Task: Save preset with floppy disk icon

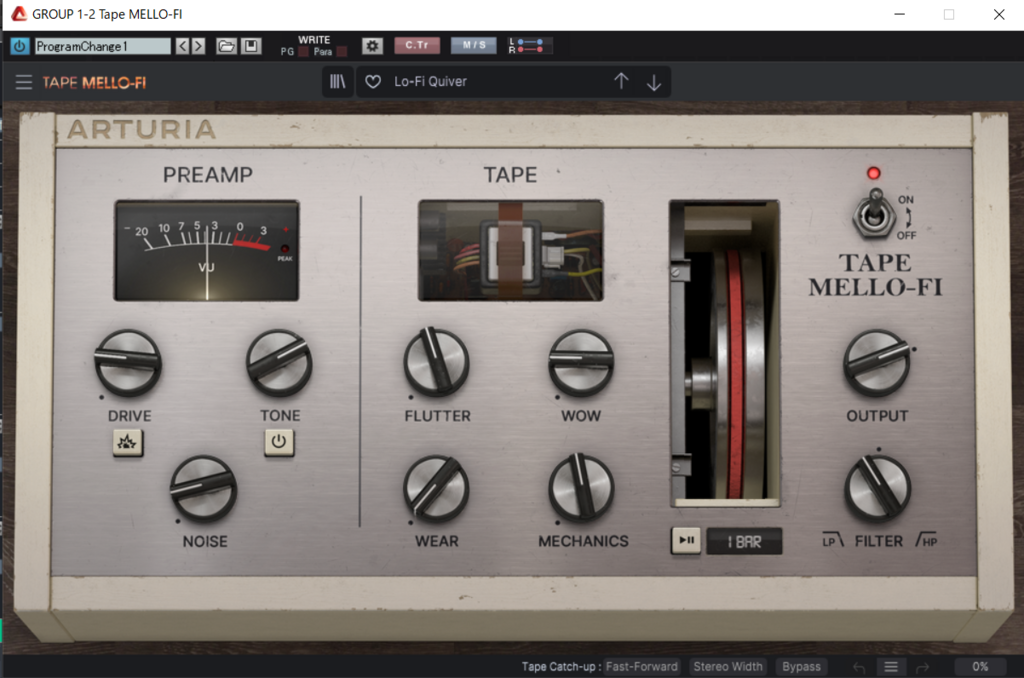Action: coord(251,46)
